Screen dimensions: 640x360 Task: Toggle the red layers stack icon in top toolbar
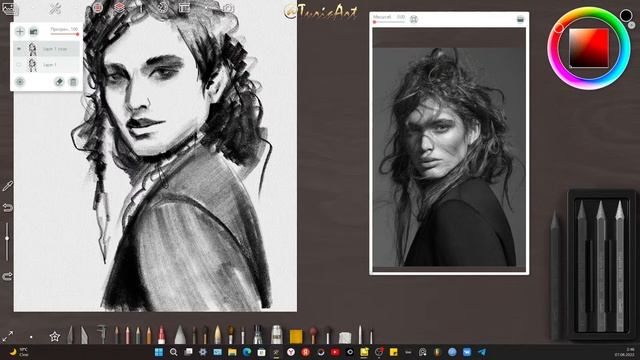tap(119, 7)
